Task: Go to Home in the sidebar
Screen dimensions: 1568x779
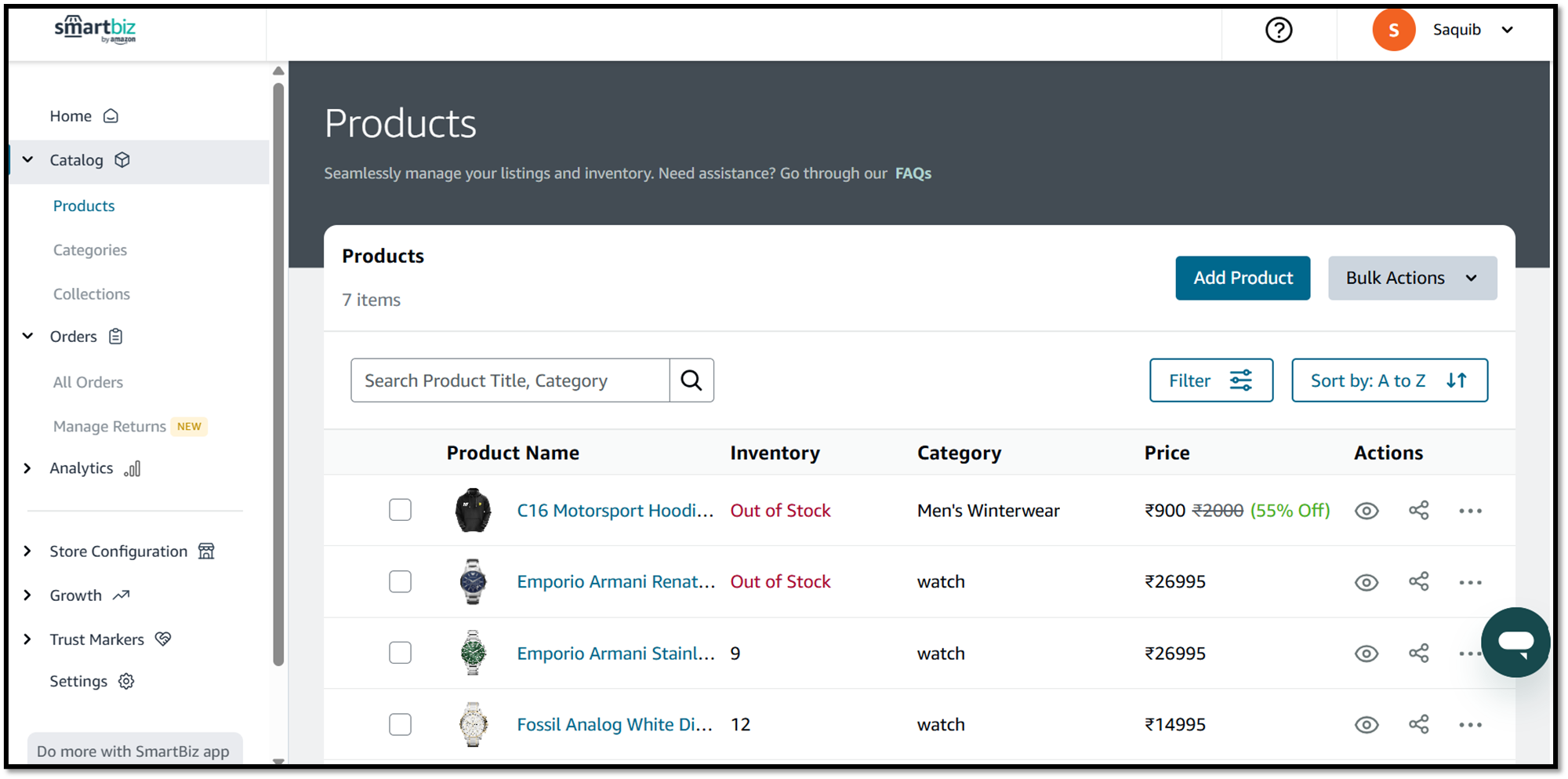Action: [x=71, y=116]
